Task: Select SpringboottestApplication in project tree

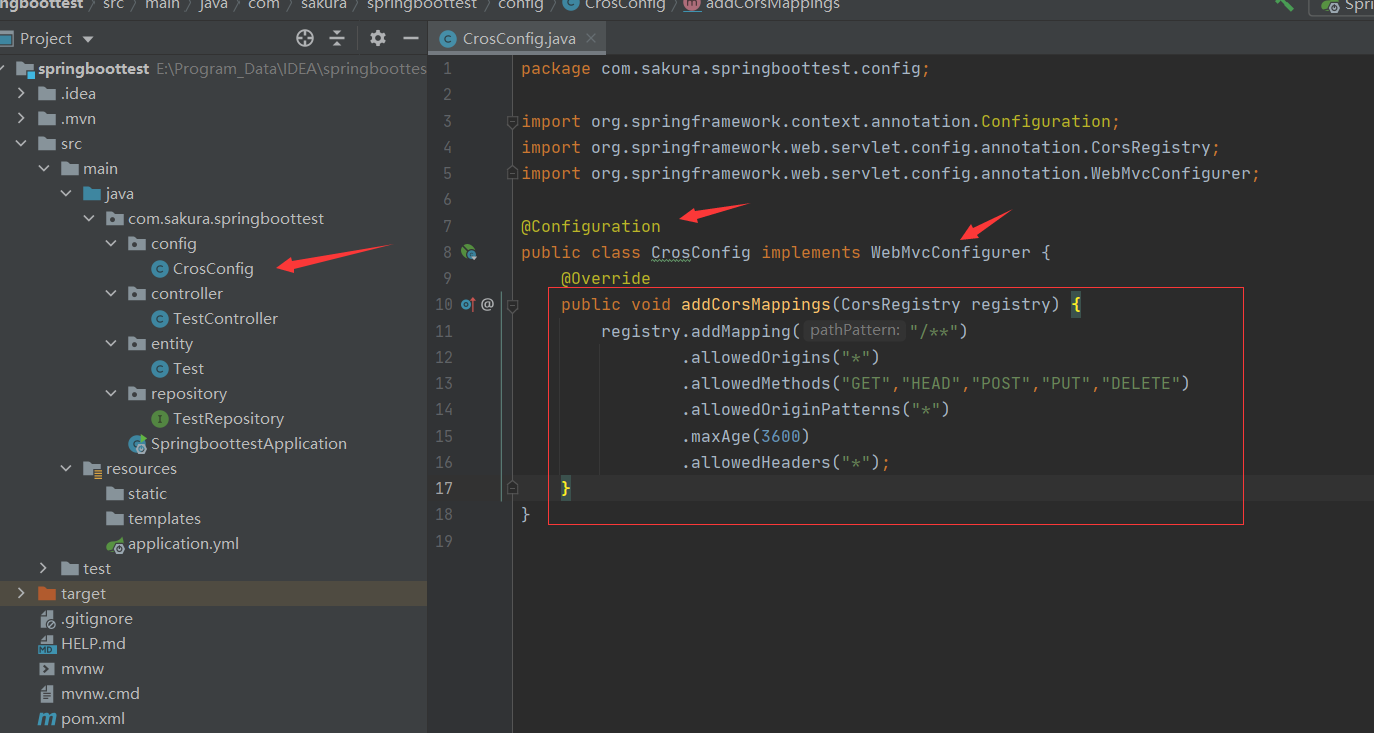Action: coord(249,444)
